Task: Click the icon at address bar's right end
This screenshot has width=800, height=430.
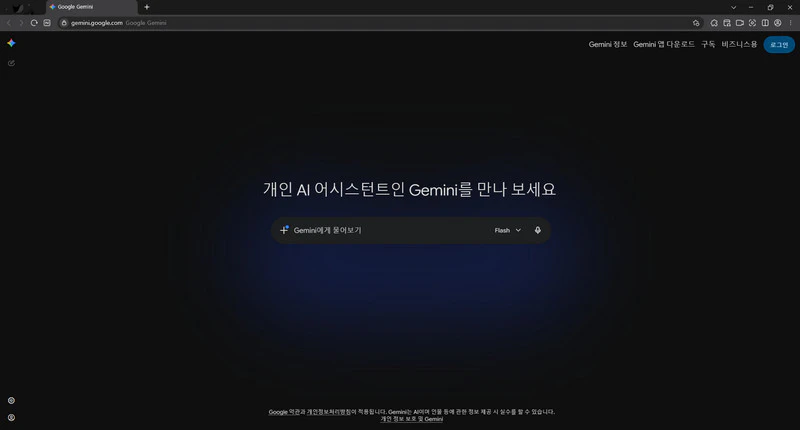Action: tap(696, 23)
